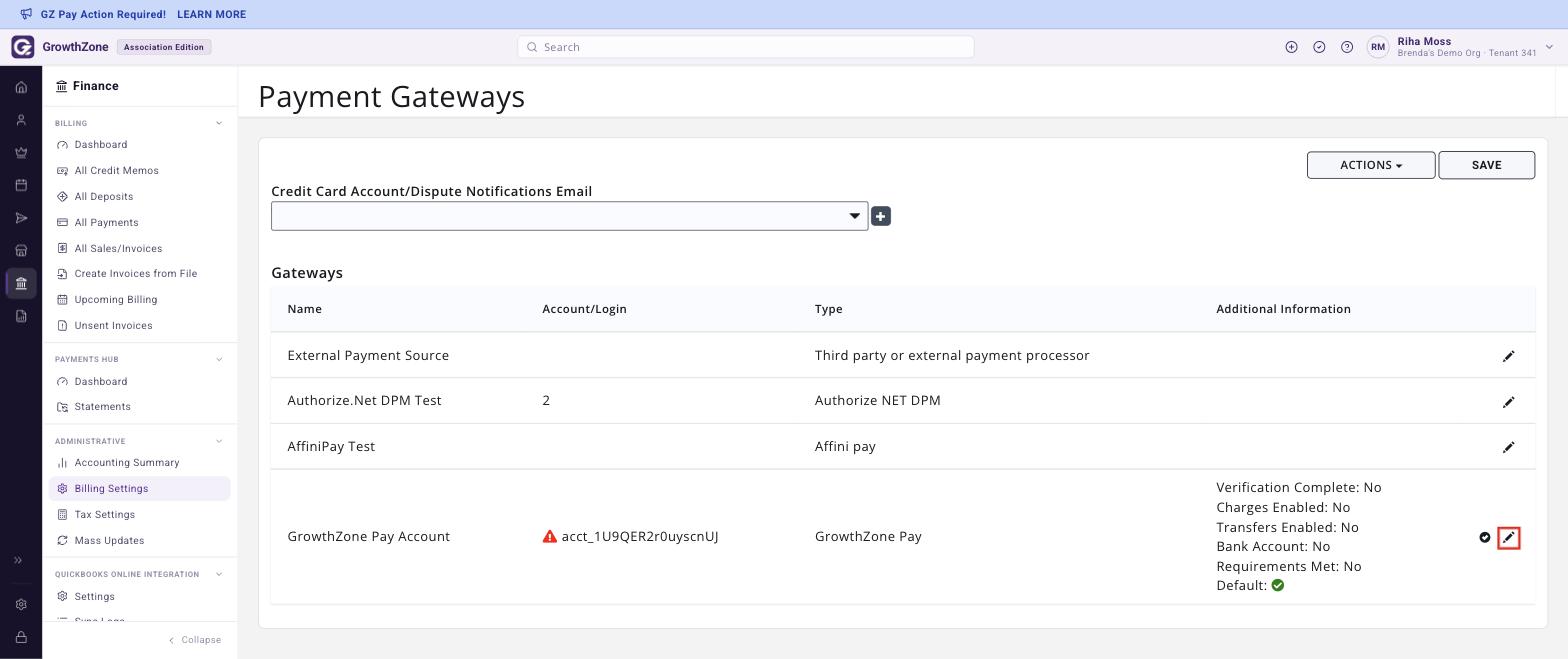Click the GrowthZone Pay Account name
Viewport: 1568px width, 659px height.
tap(368, 537)
